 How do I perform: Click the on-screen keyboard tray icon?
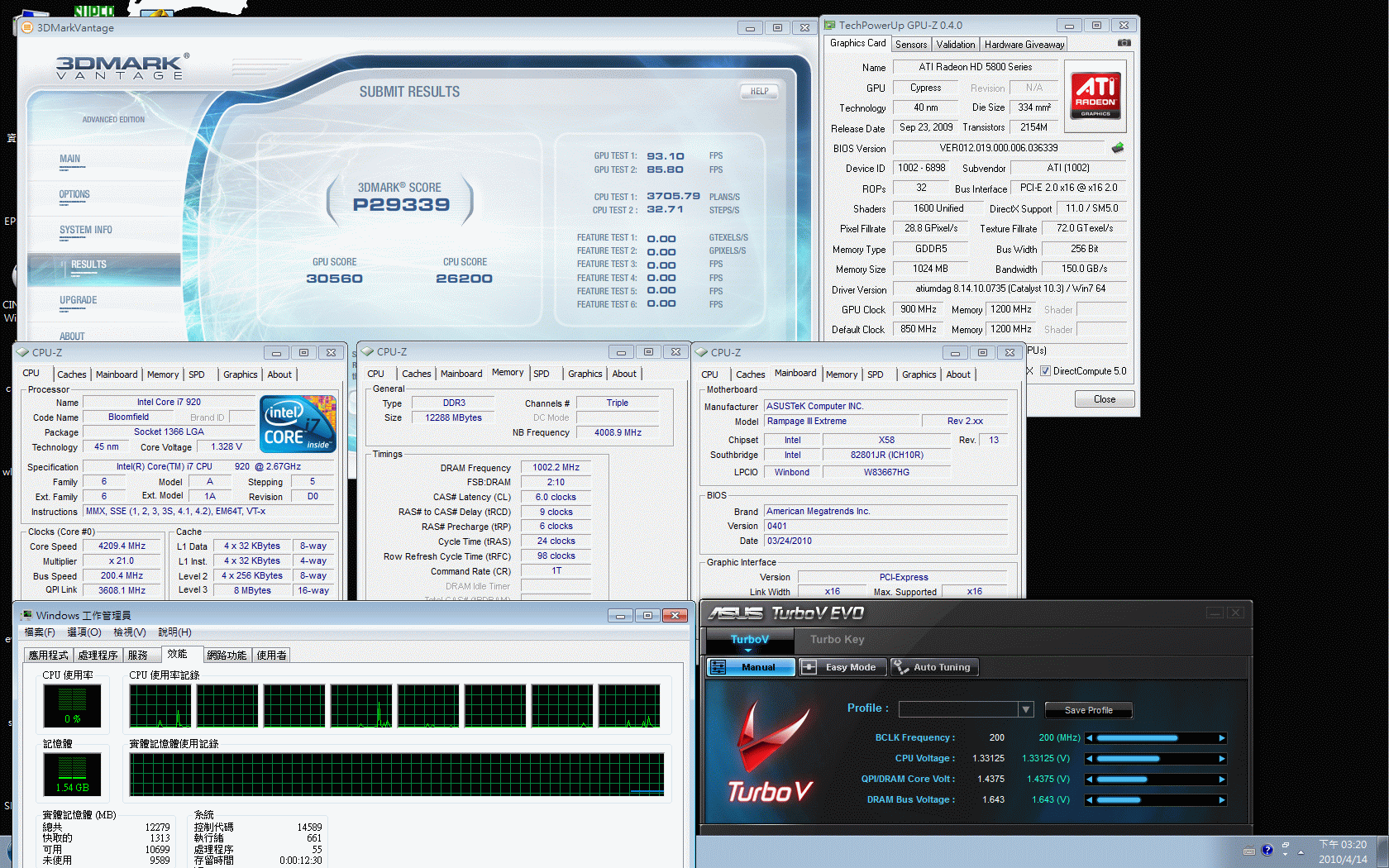click(x=1249, y=851)
